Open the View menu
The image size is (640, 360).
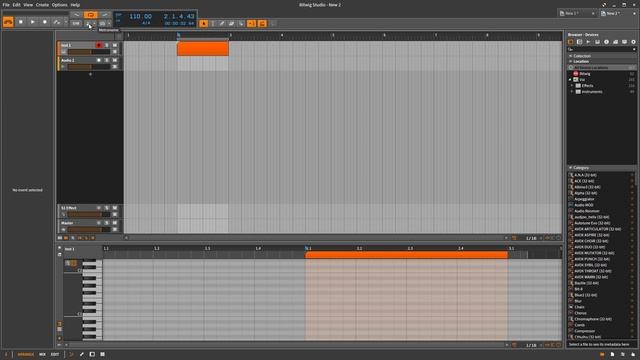click(x=28, y=5)
